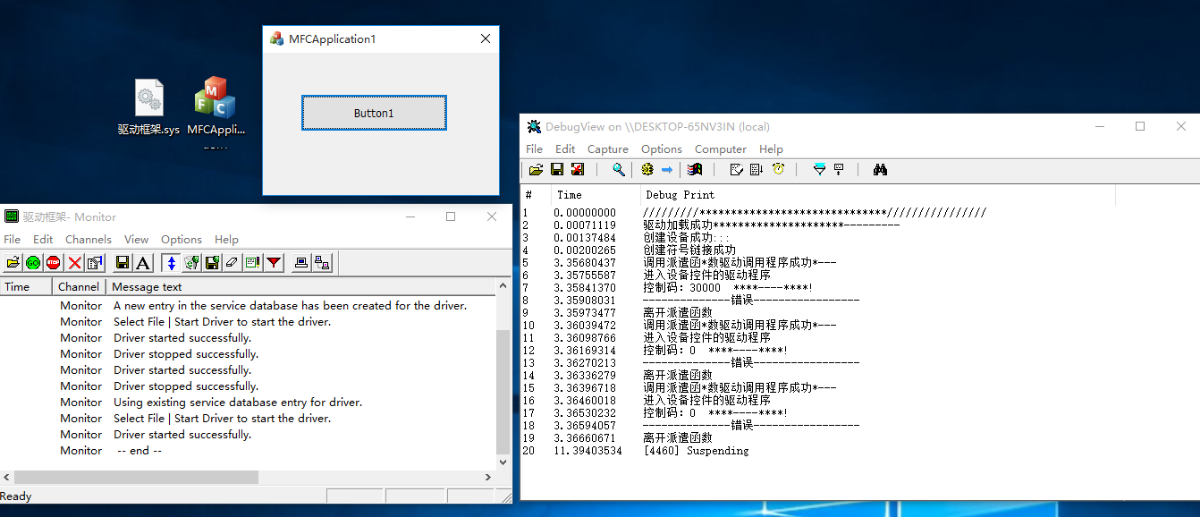
Task: Click the right scroll arrow in Monitor
Action: pyautogui.click(x=489, y=477)
